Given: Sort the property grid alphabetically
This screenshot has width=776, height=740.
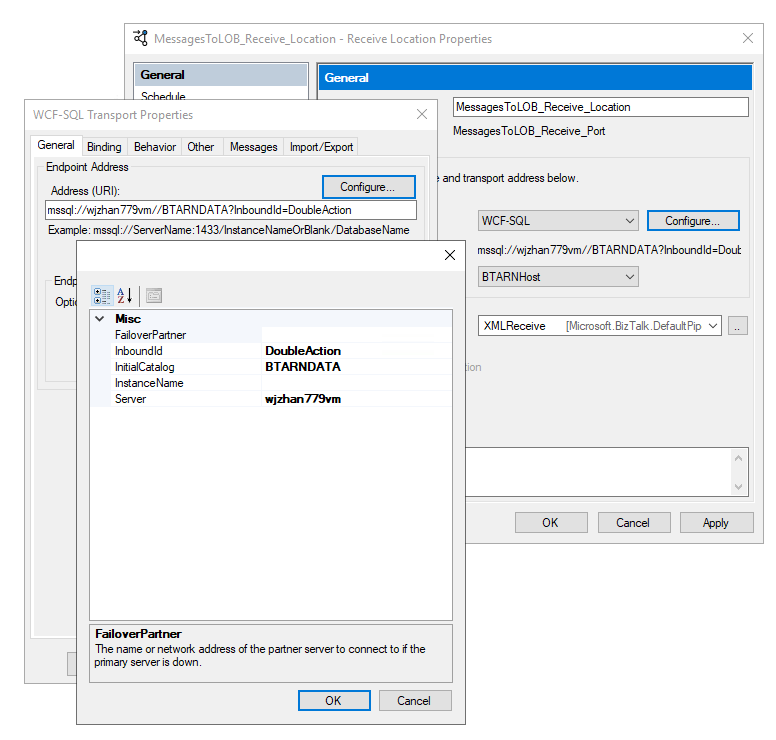Looking at the screenshot, I should (124, 296).
